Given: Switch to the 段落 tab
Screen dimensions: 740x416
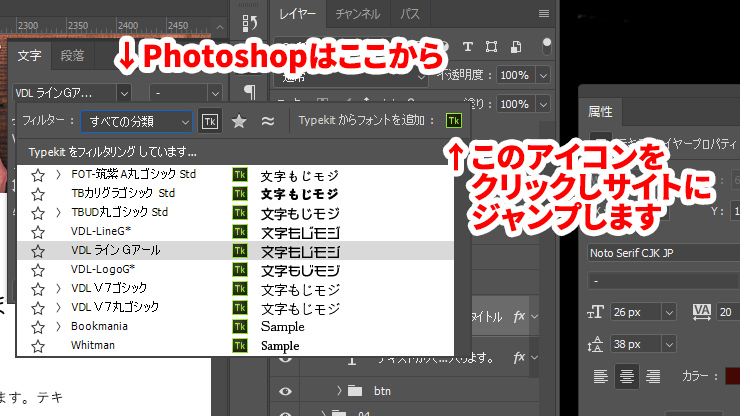Looking at the screenshot, I should point(72,56).
